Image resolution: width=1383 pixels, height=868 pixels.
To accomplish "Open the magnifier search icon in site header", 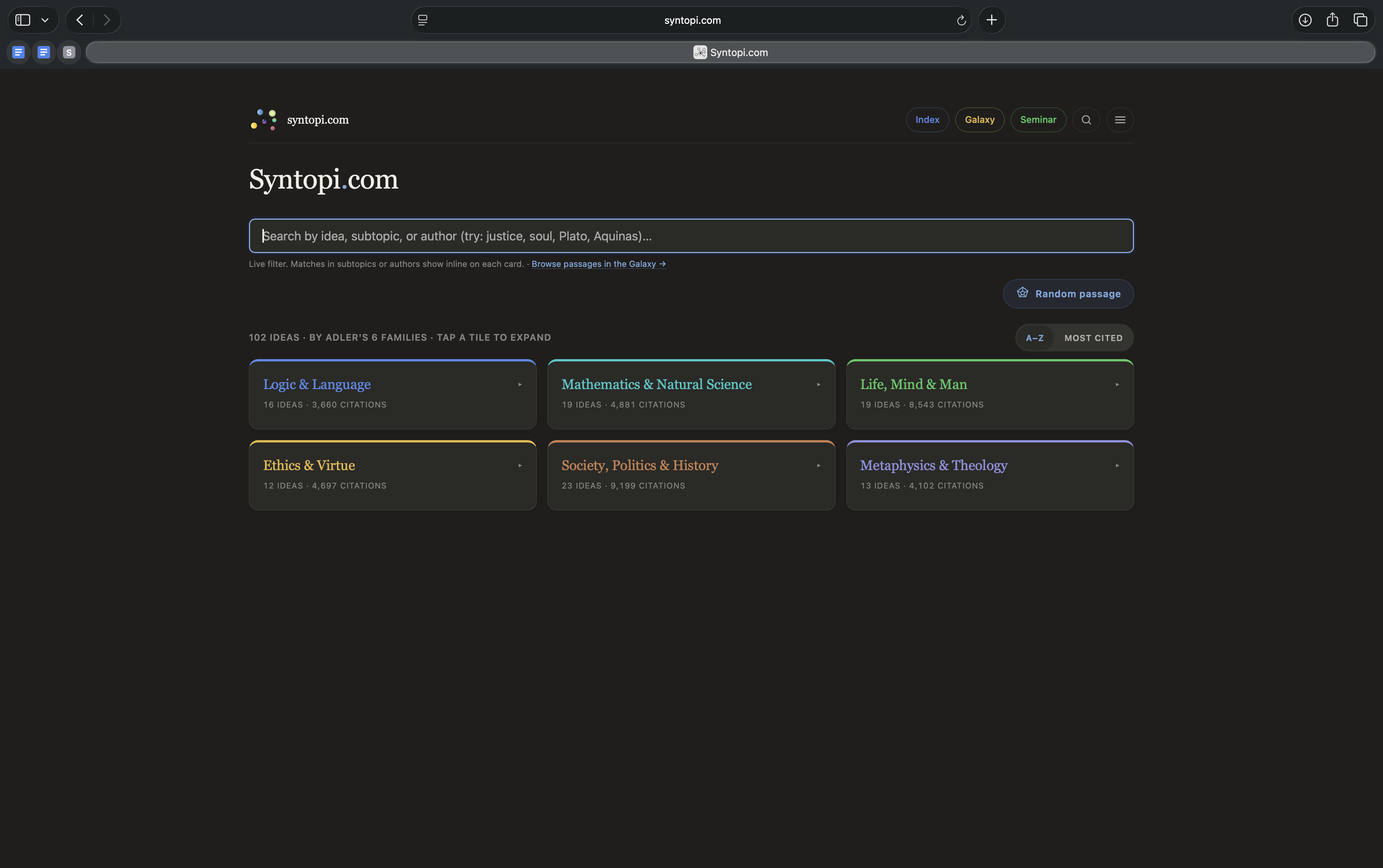I will pos(1086,120).
